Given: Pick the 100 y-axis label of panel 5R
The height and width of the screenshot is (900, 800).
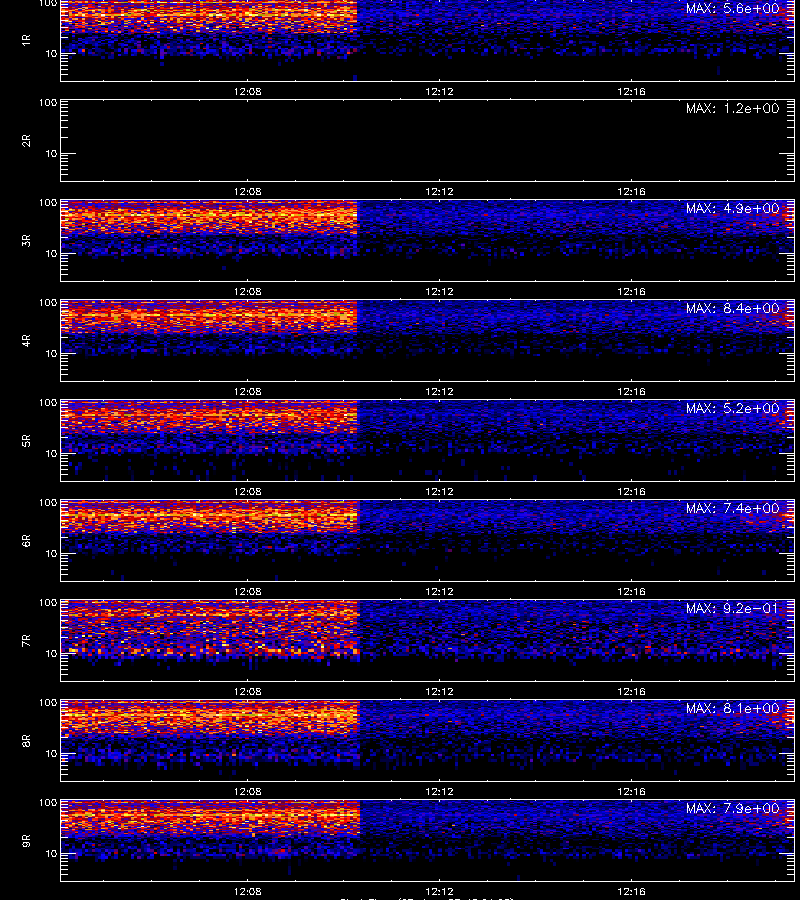Looking at the screenshot, I should 48,403.
